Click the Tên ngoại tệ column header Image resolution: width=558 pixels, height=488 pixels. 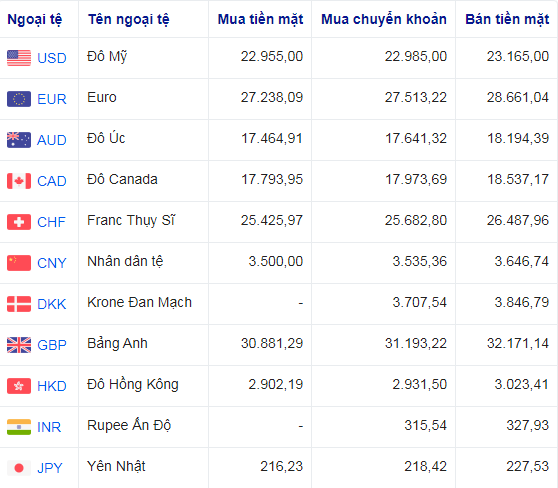129,19
